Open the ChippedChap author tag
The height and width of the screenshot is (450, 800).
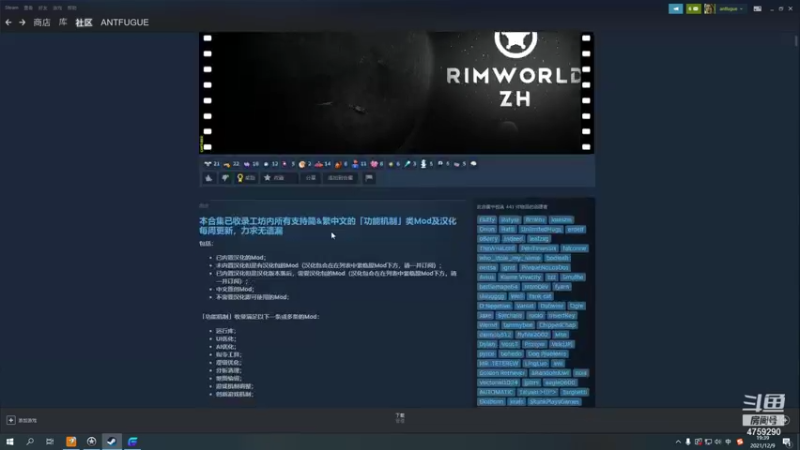point(557,326)
